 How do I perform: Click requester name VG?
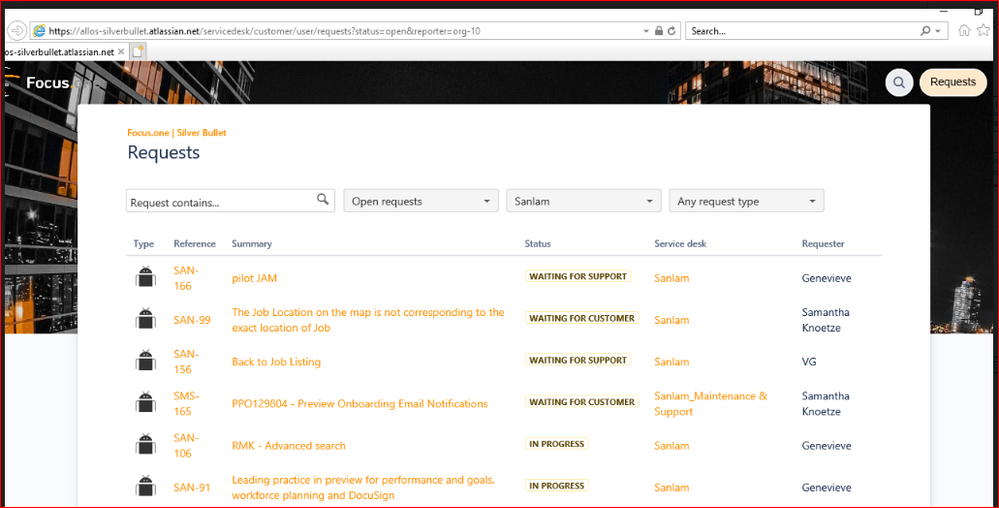click(809, 361)
